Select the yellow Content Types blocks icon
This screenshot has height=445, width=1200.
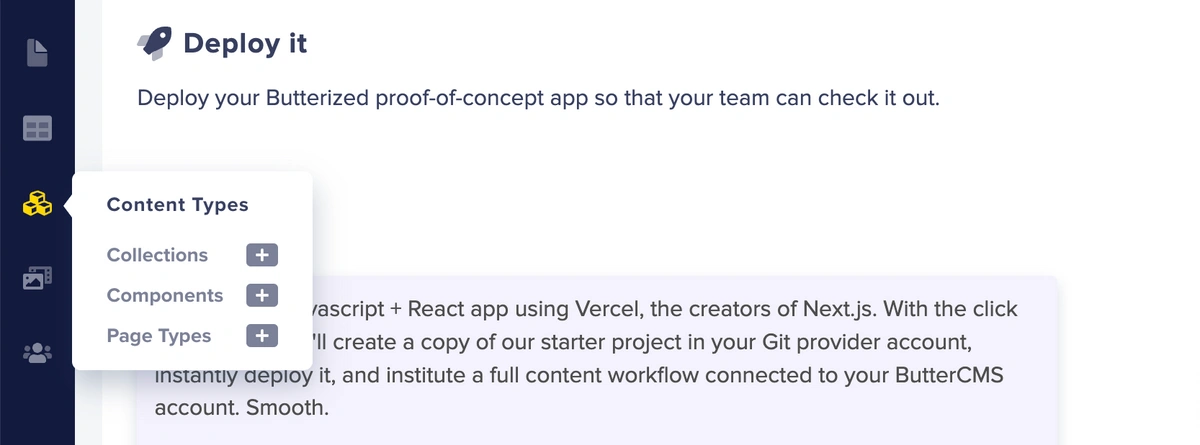point(37,205)
